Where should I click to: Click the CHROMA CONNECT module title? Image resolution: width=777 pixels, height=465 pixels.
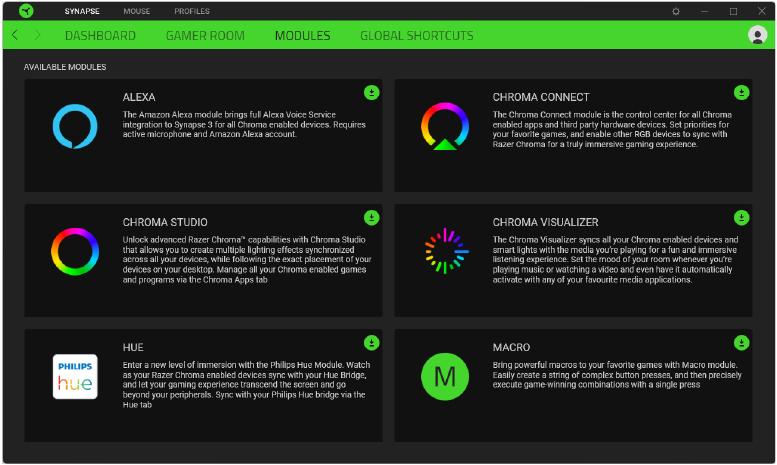541,97
